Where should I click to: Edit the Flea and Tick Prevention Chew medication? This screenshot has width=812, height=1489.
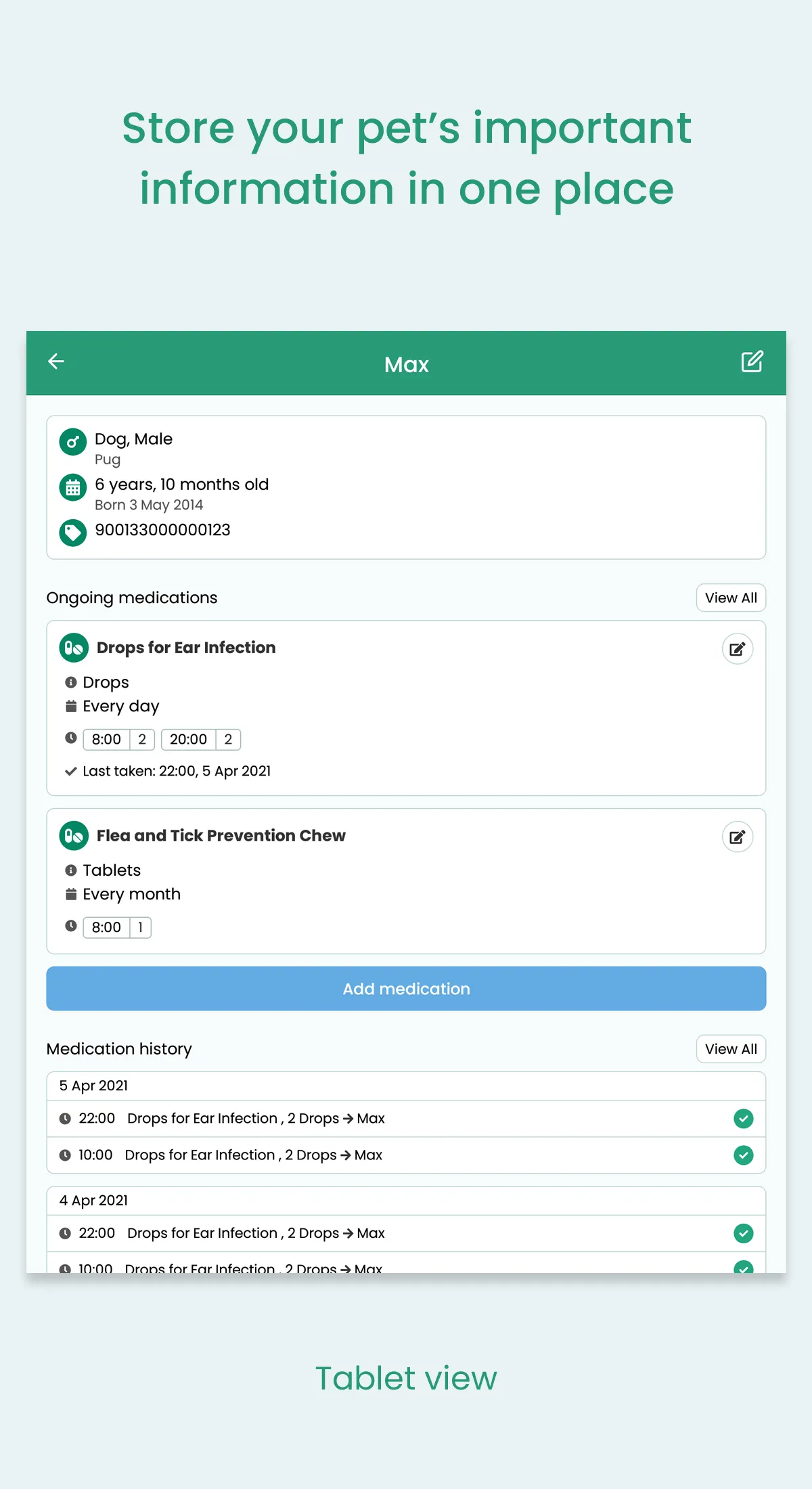pyautogui.click(x=738, y=837)
